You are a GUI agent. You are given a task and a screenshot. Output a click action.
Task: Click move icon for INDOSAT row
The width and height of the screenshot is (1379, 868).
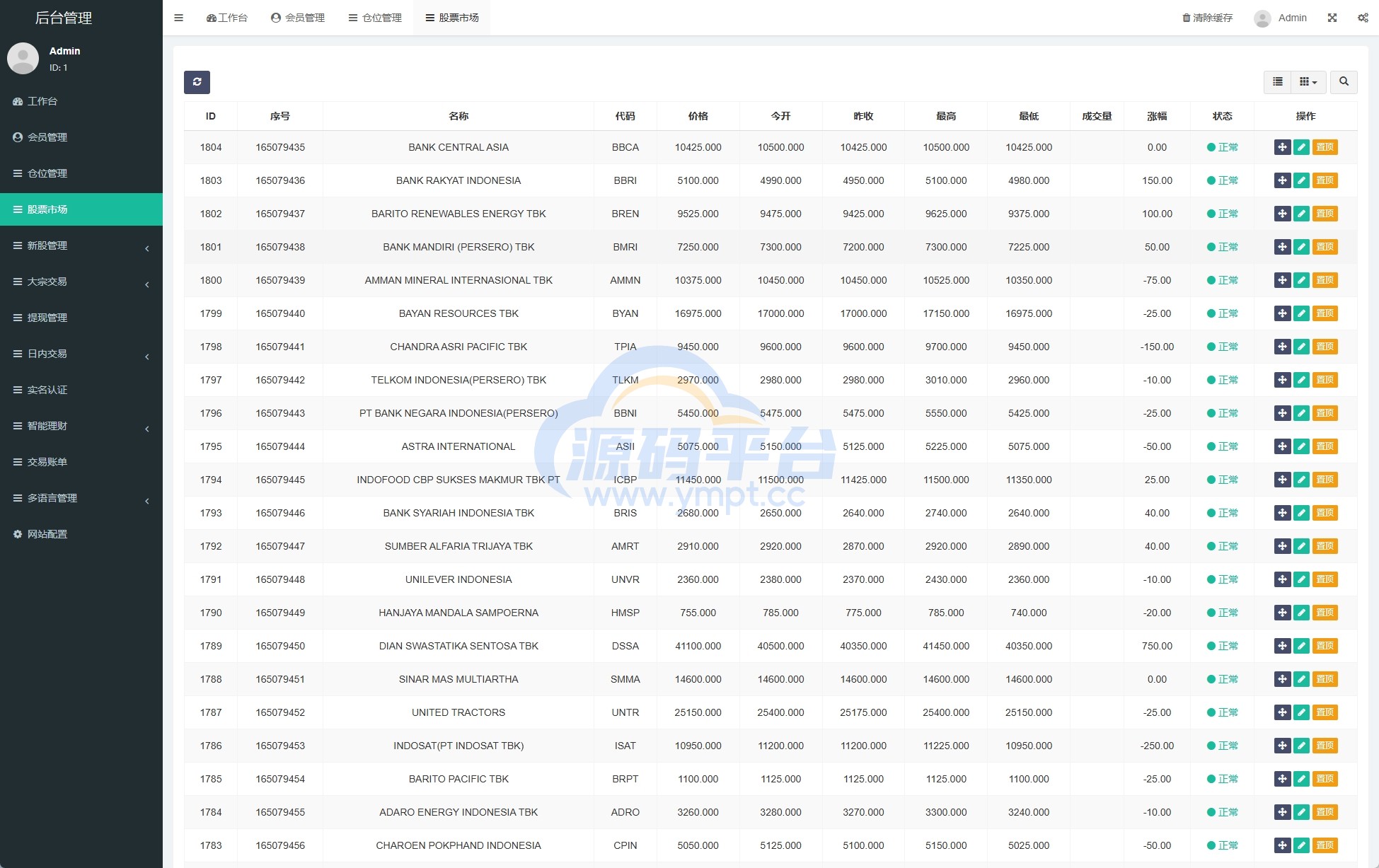1282,746
